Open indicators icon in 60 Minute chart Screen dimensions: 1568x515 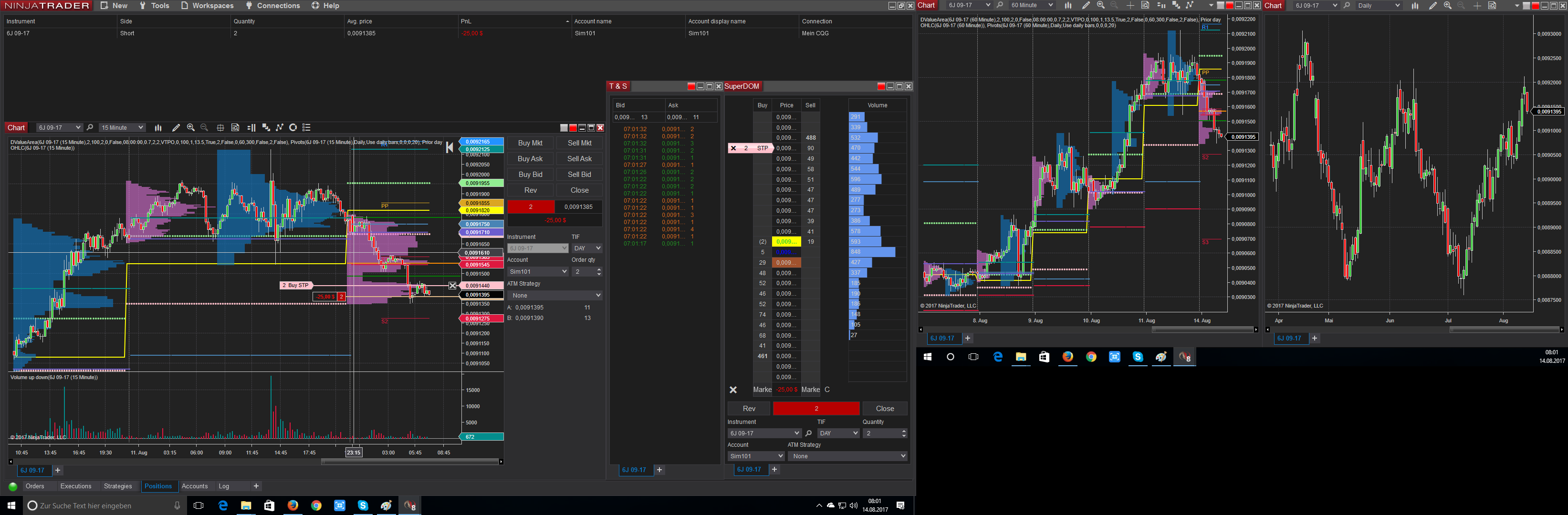(x=1176, y=5)
